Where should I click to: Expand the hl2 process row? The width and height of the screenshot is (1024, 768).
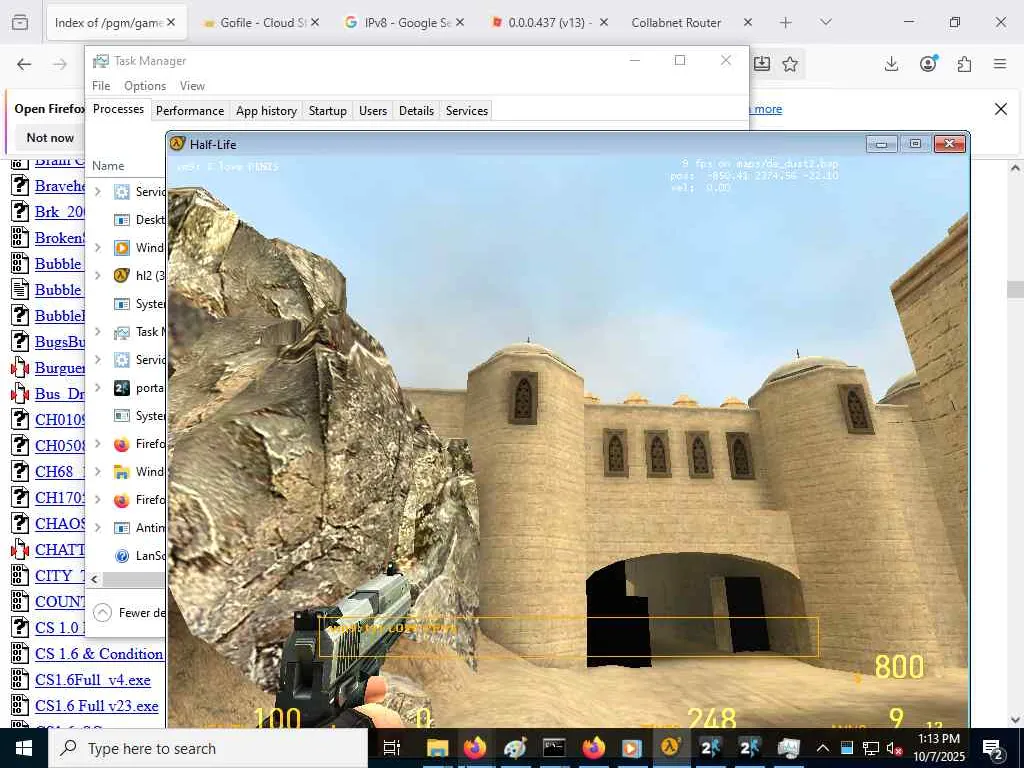(98, 276)
